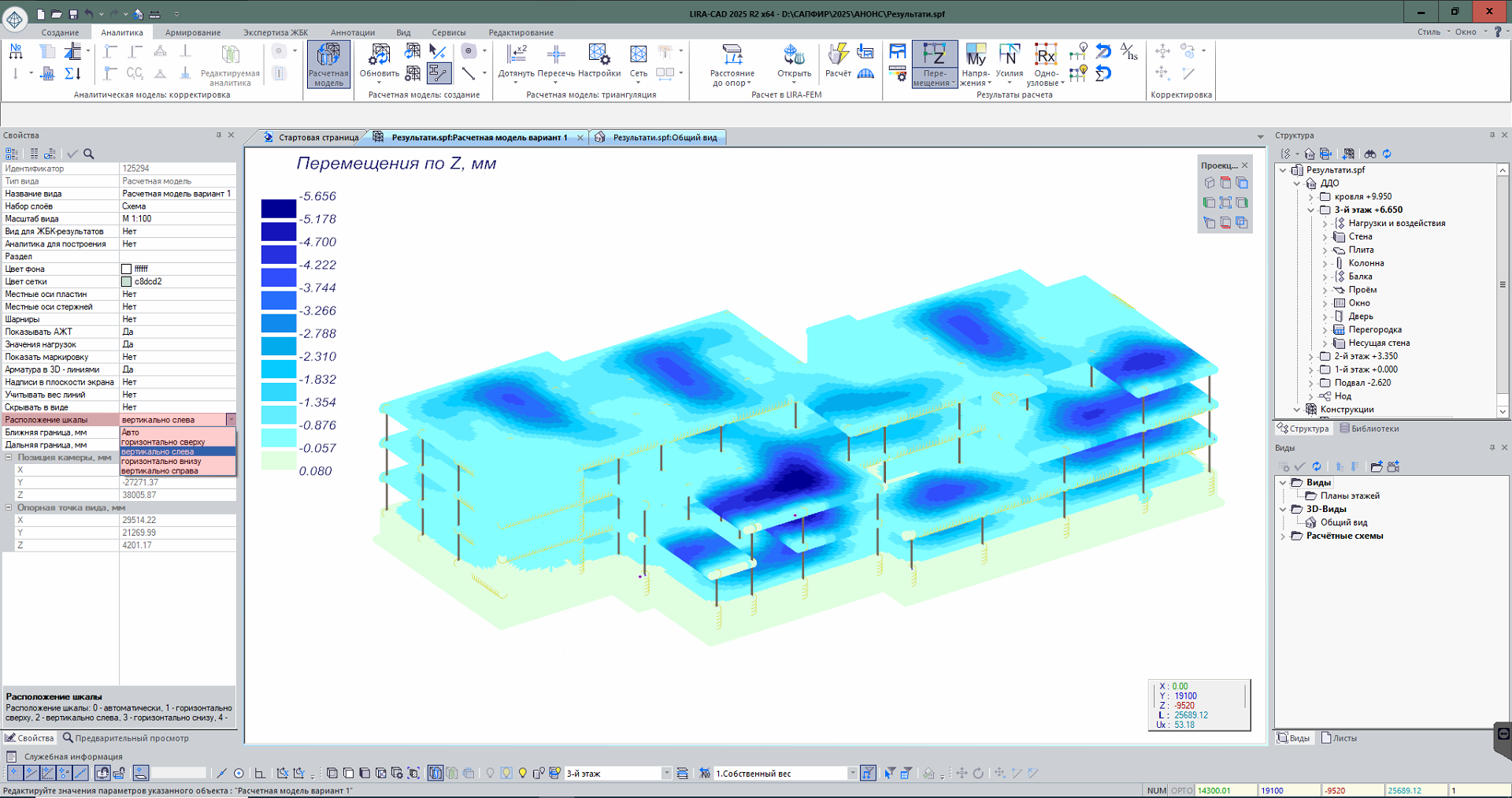The height and width of the screenshot is (798, 1512).
Task: Click the Цвет сетки color swatch
Action: point(126,281)
